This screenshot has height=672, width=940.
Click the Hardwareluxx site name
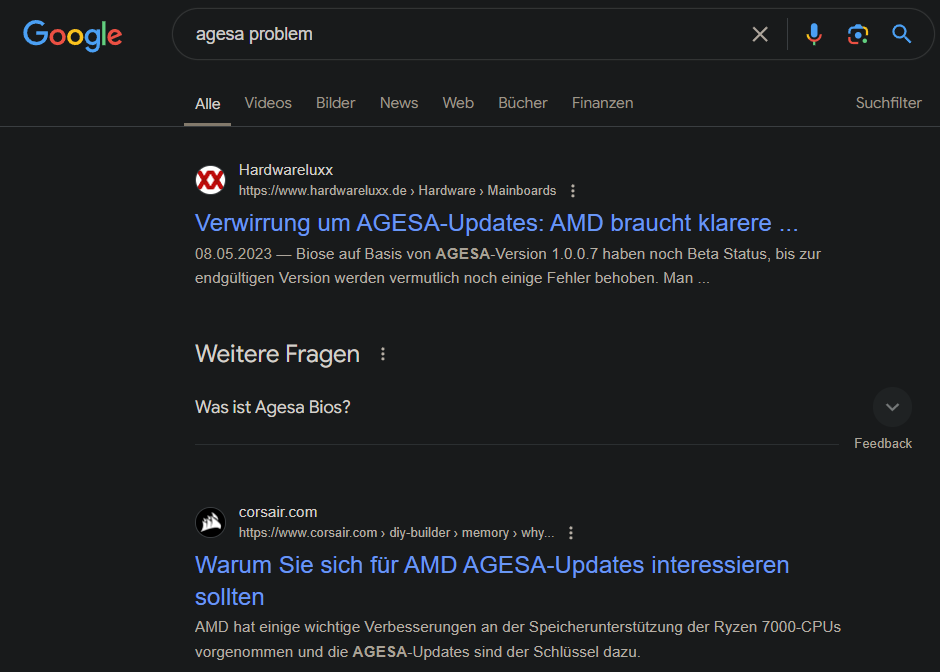285,170
